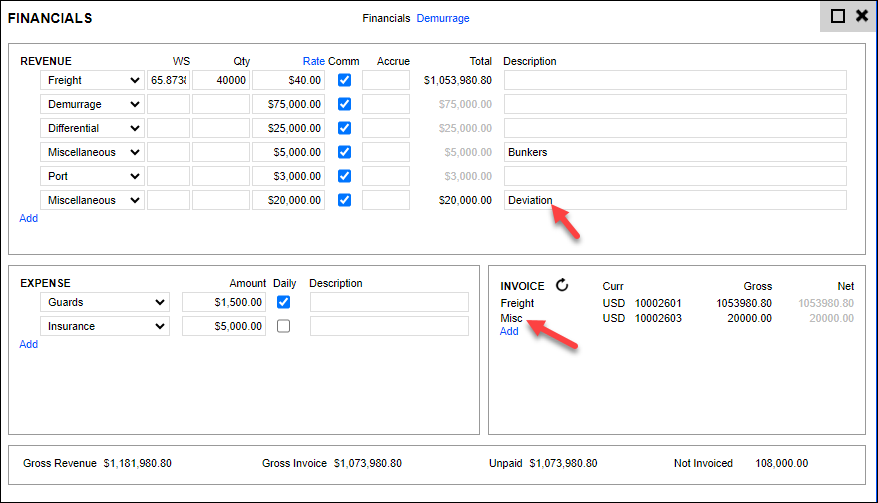Add a new invoice via Add link
Screen dimensions: 878x503
click(509, 332)
